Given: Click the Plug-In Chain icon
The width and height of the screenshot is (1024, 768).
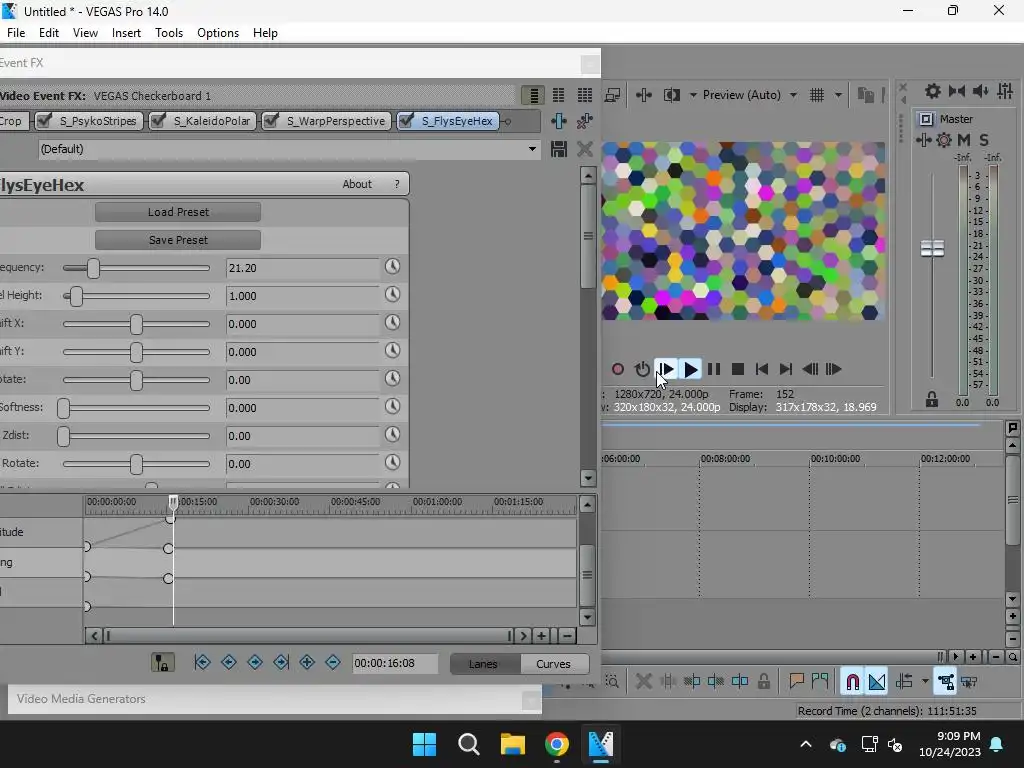Looking at the screenshot, I should 558,121.
